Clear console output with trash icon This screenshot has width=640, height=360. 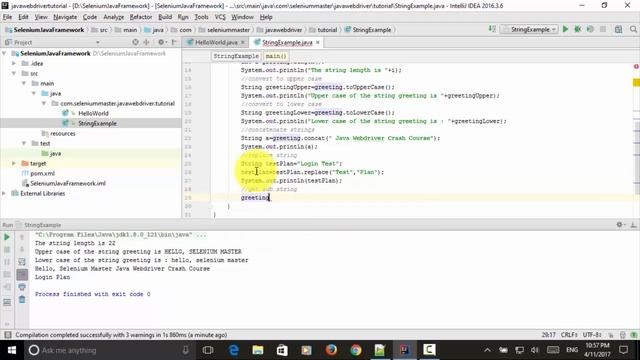tap(22, 300)
